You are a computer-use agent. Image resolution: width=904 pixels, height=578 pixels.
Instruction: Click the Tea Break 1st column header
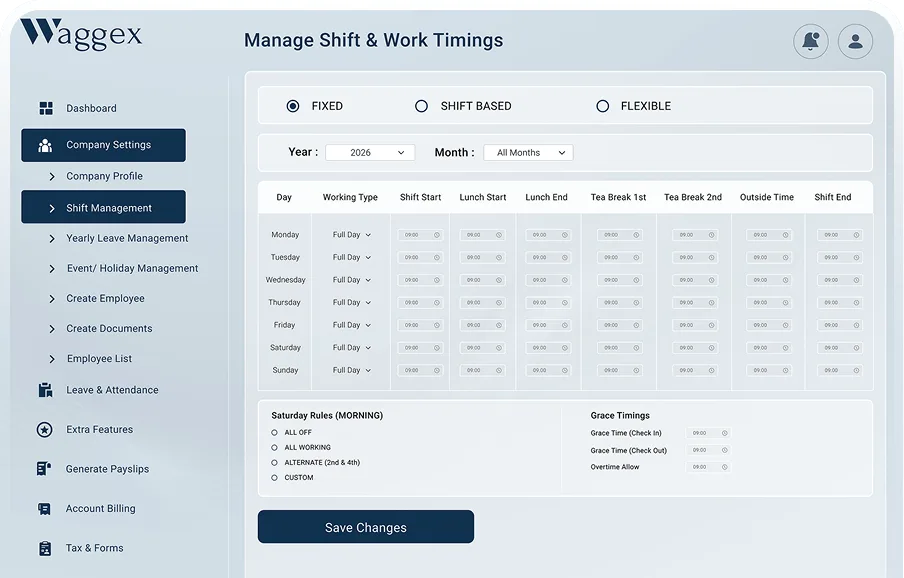[618, 197]
